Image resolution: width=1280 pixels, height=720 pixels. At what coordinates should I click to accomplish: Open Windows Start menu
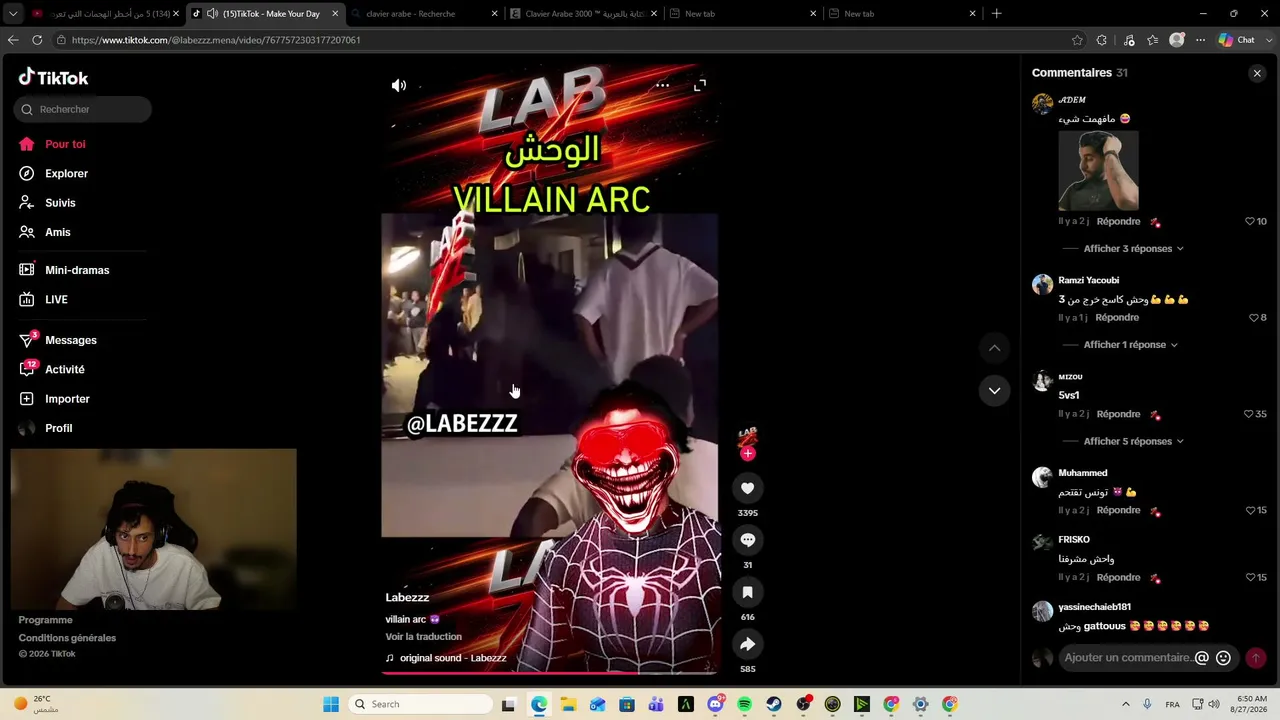pos(331,704)
